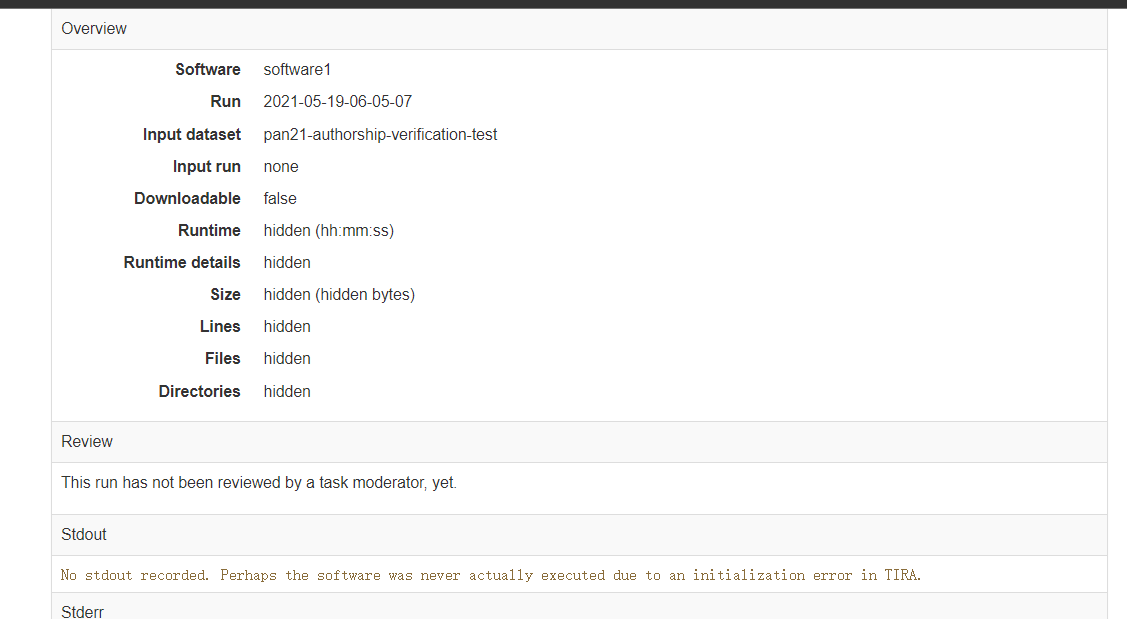Select the Directories field label
The image size is (1127, 619).
click(x=199, y=391)
